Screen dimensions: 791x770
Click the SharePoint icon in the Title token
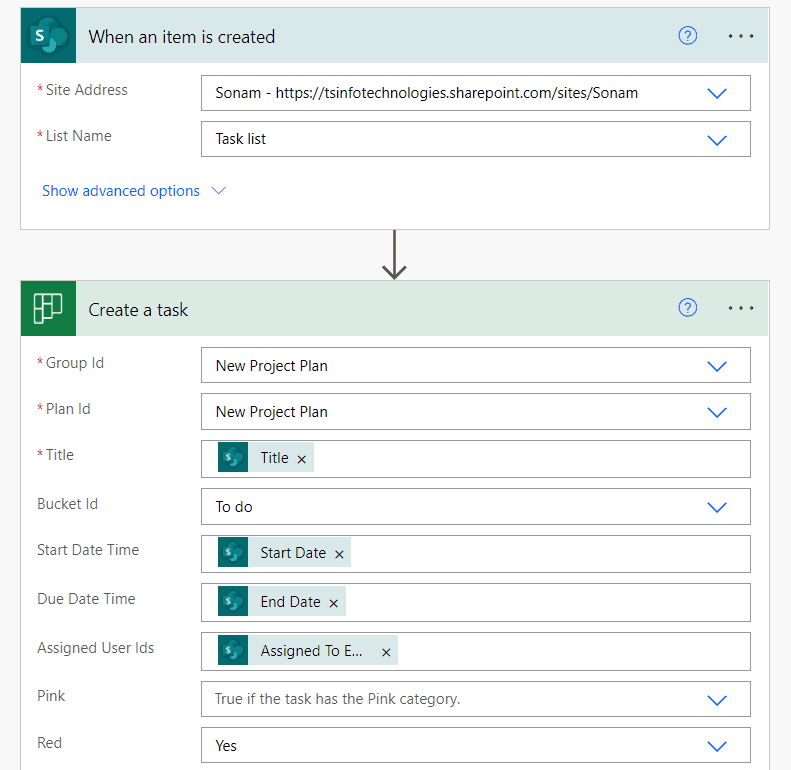[x=233, y=457]
